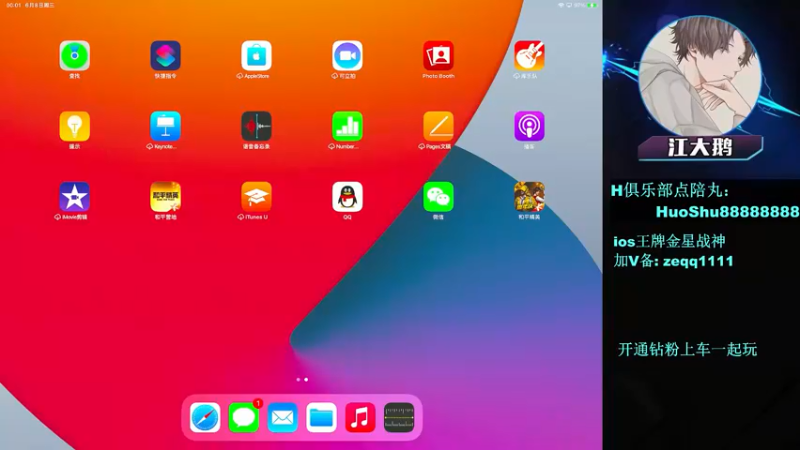
Task: Click the H俱乐部点陪丸 text
Action: pos(670,191)
